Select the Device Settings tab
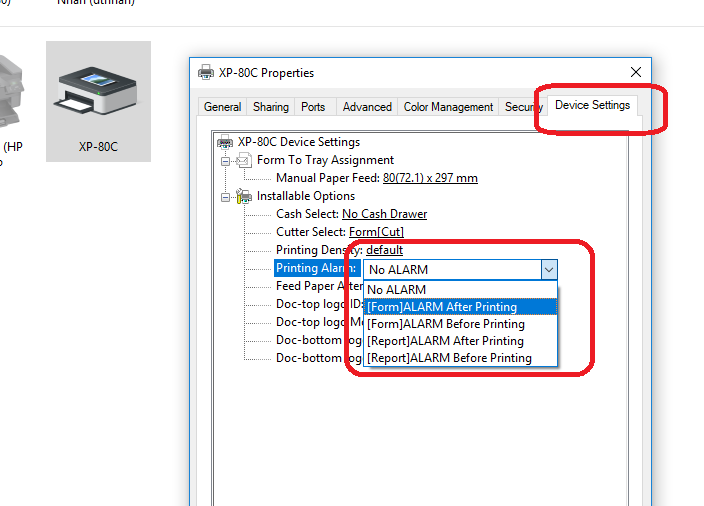 (x=592, y=105)
